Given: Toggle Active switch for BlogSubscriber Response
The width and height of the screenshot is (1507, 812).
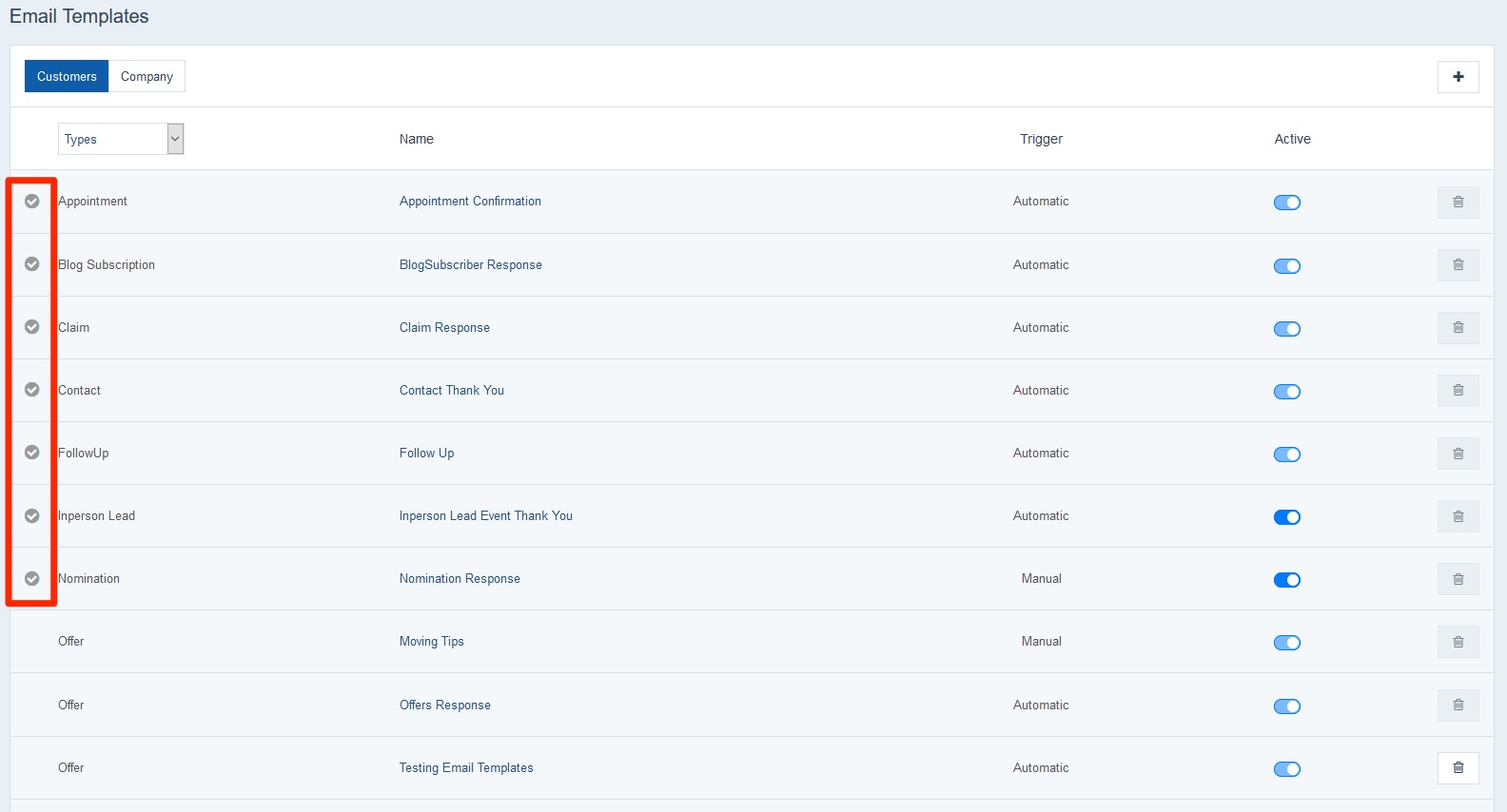Looking at the screenshot, I should 1286,266.
